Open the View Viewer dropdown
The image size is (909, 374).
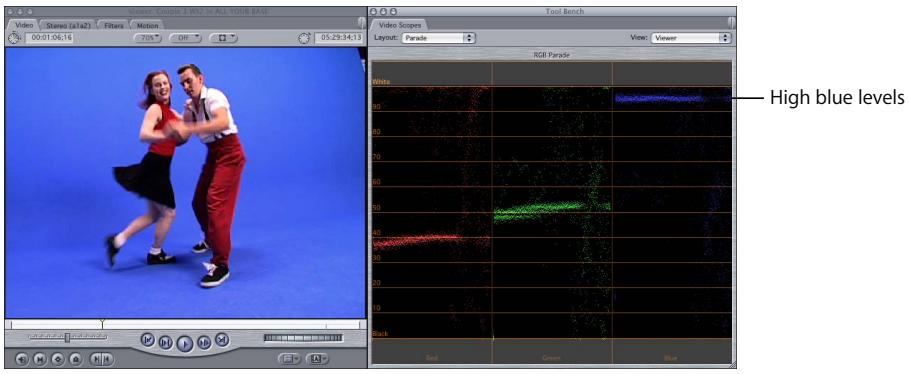click(x=690, y=38)
